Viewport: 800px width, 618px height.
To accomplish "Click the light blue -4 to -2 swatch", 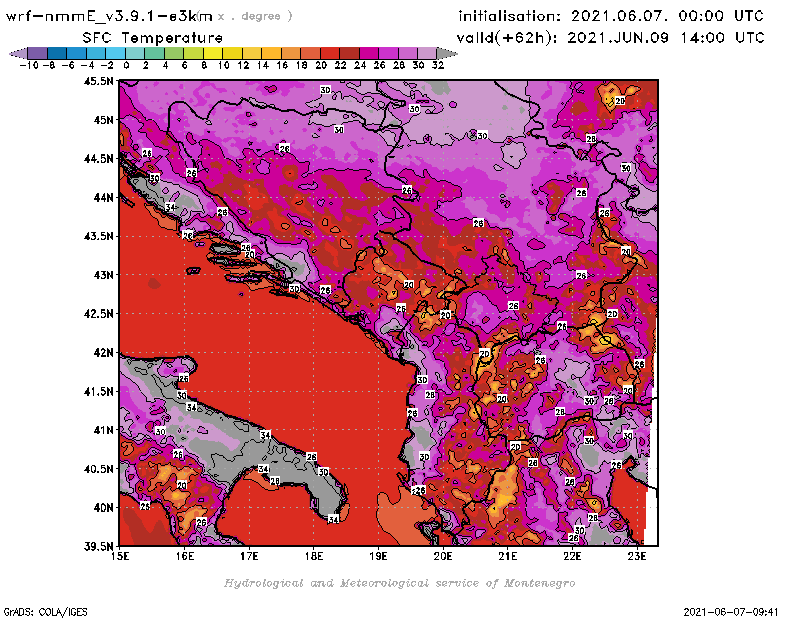I will (x=96, y=53).
